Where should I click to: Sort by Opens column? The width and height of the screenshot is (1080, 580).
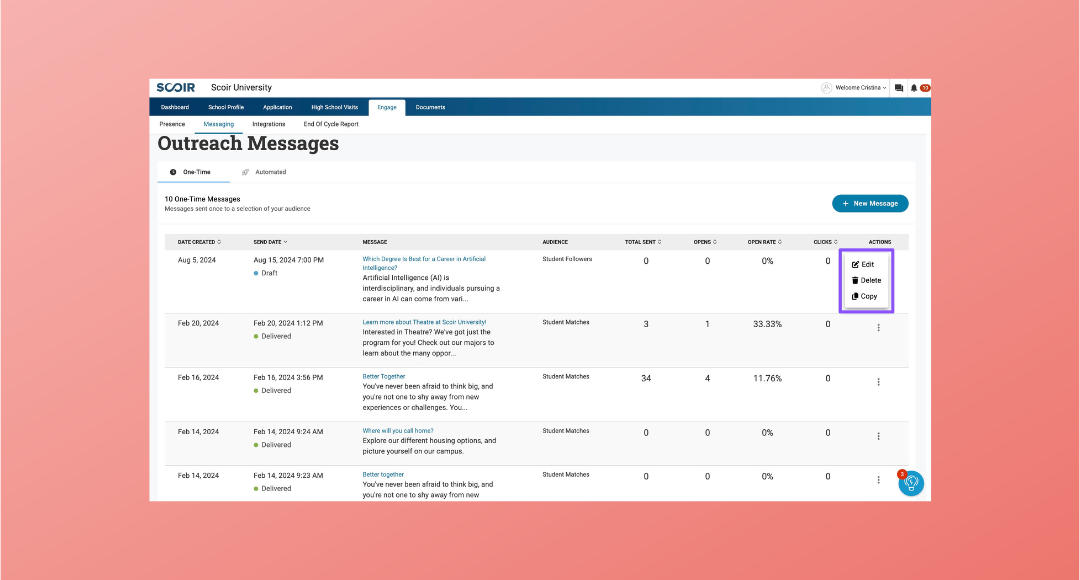tap(705, 242)
